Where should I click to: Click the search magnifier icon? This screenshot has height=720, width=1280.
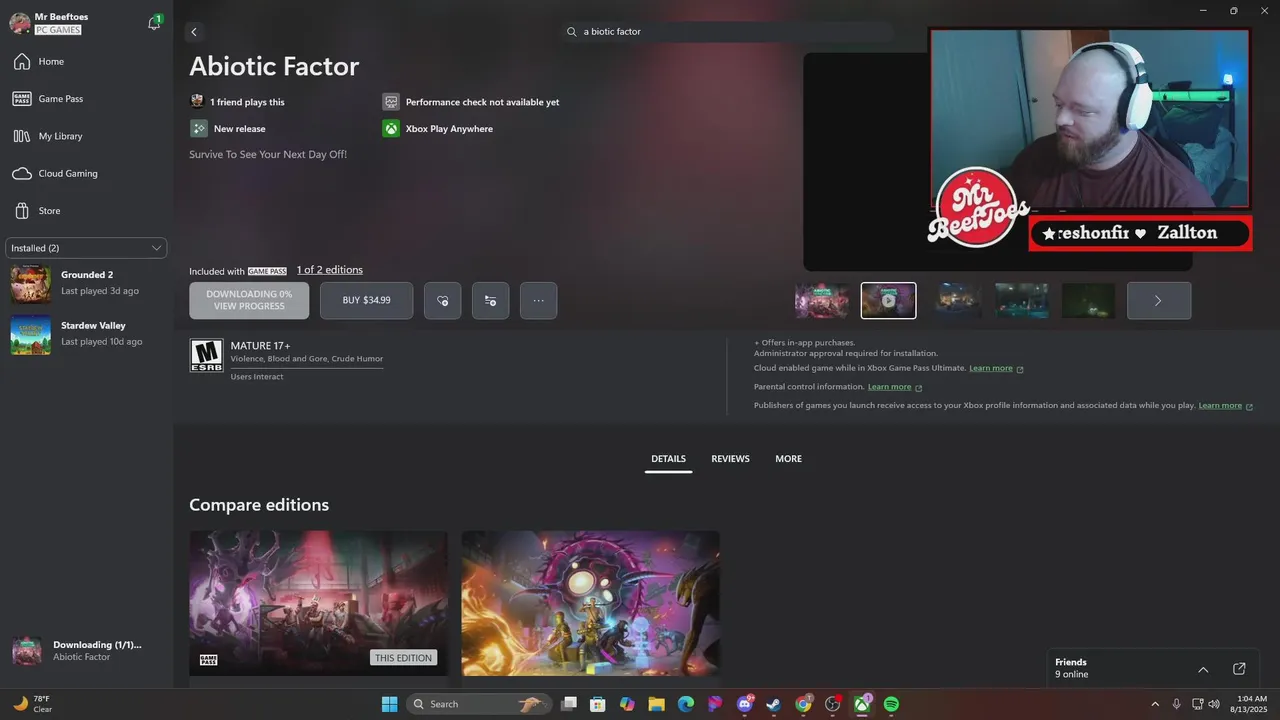pyautogui.click(x=572, y=32)
